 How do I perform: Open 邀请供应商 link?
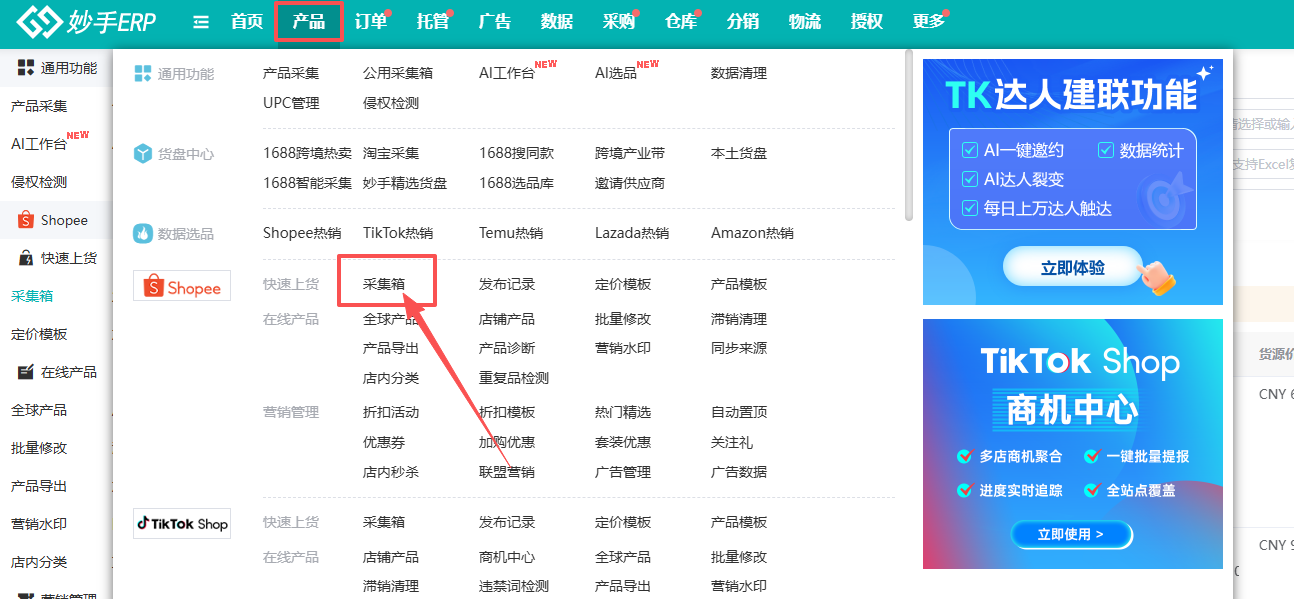point(630,183)
